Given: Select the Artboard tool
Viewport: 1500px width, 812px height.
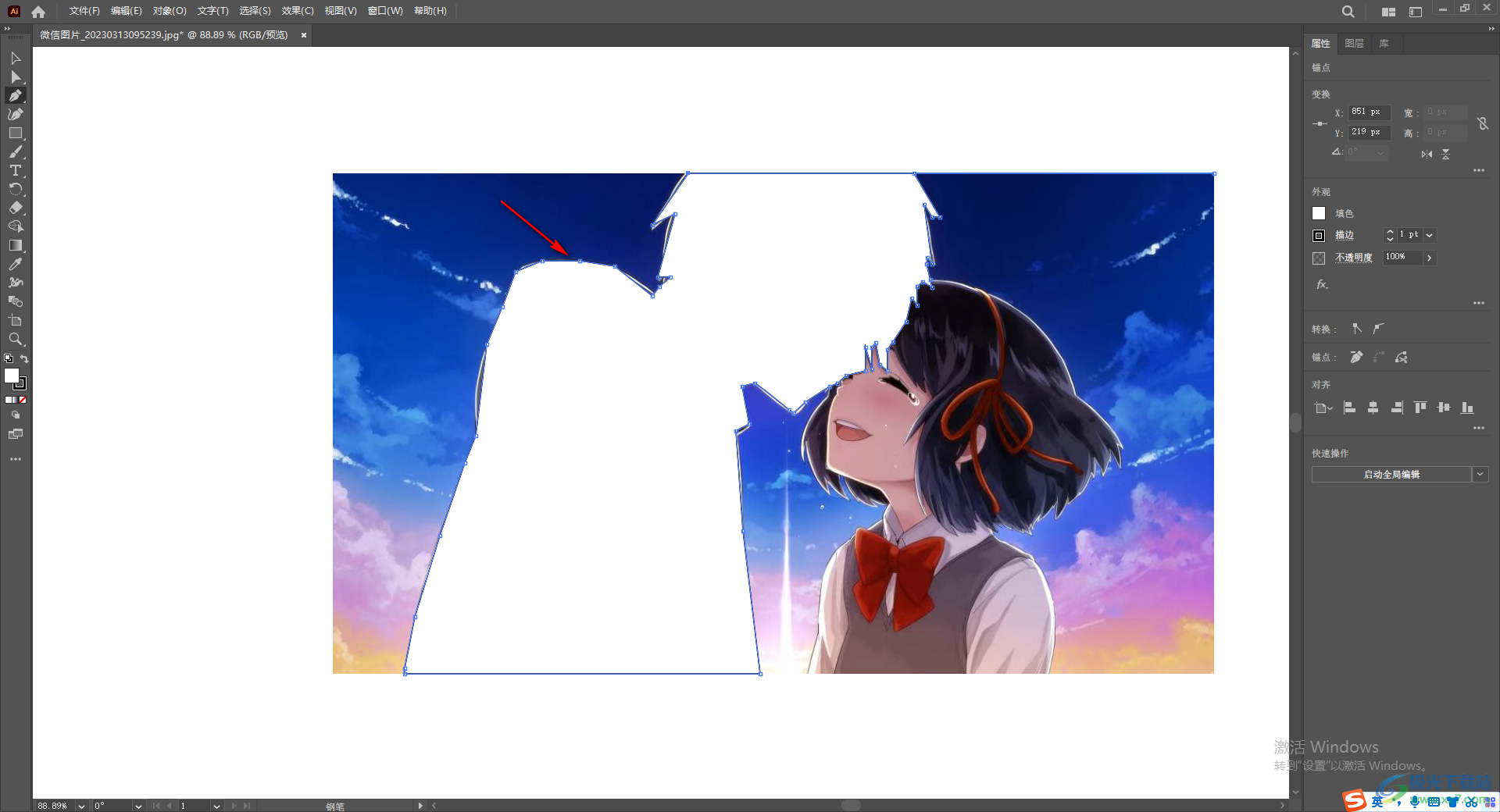Looking at the screenshot, I should (x=16, y=320).
